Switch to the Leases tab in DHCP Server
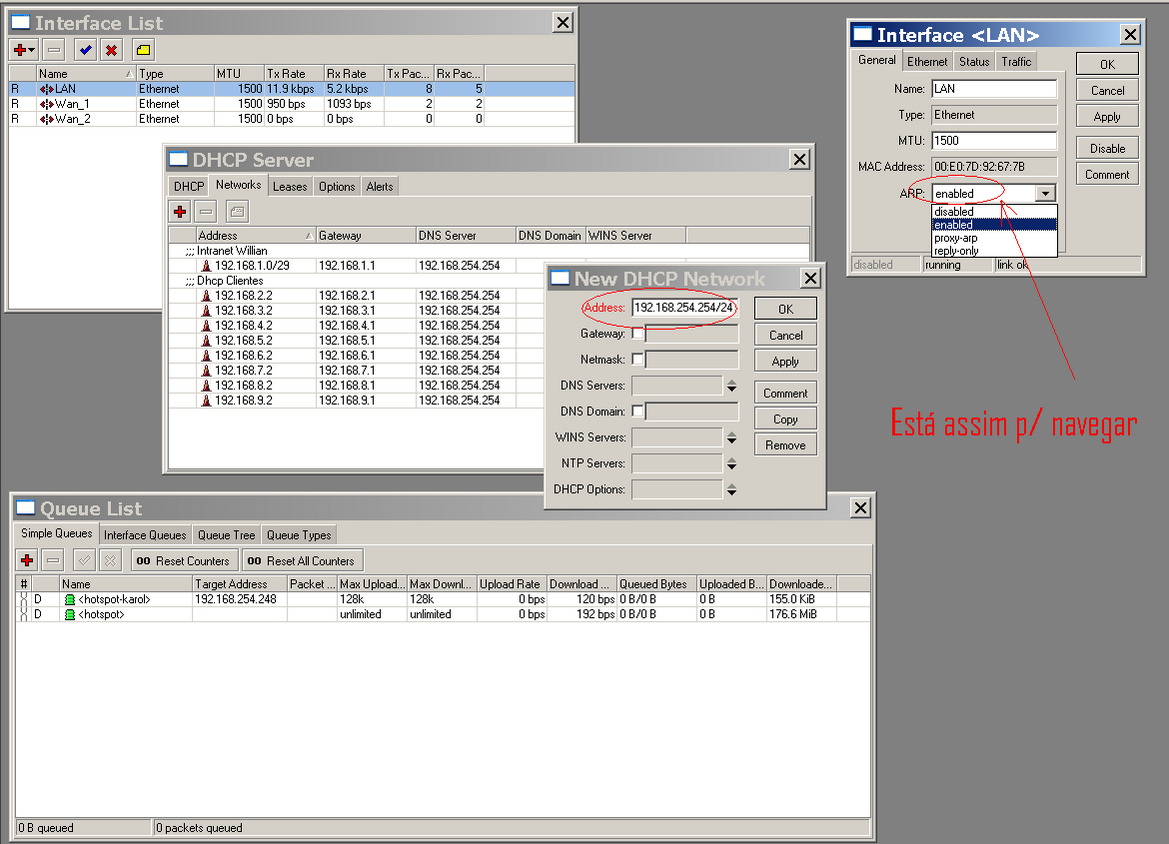 click(289, 186)
